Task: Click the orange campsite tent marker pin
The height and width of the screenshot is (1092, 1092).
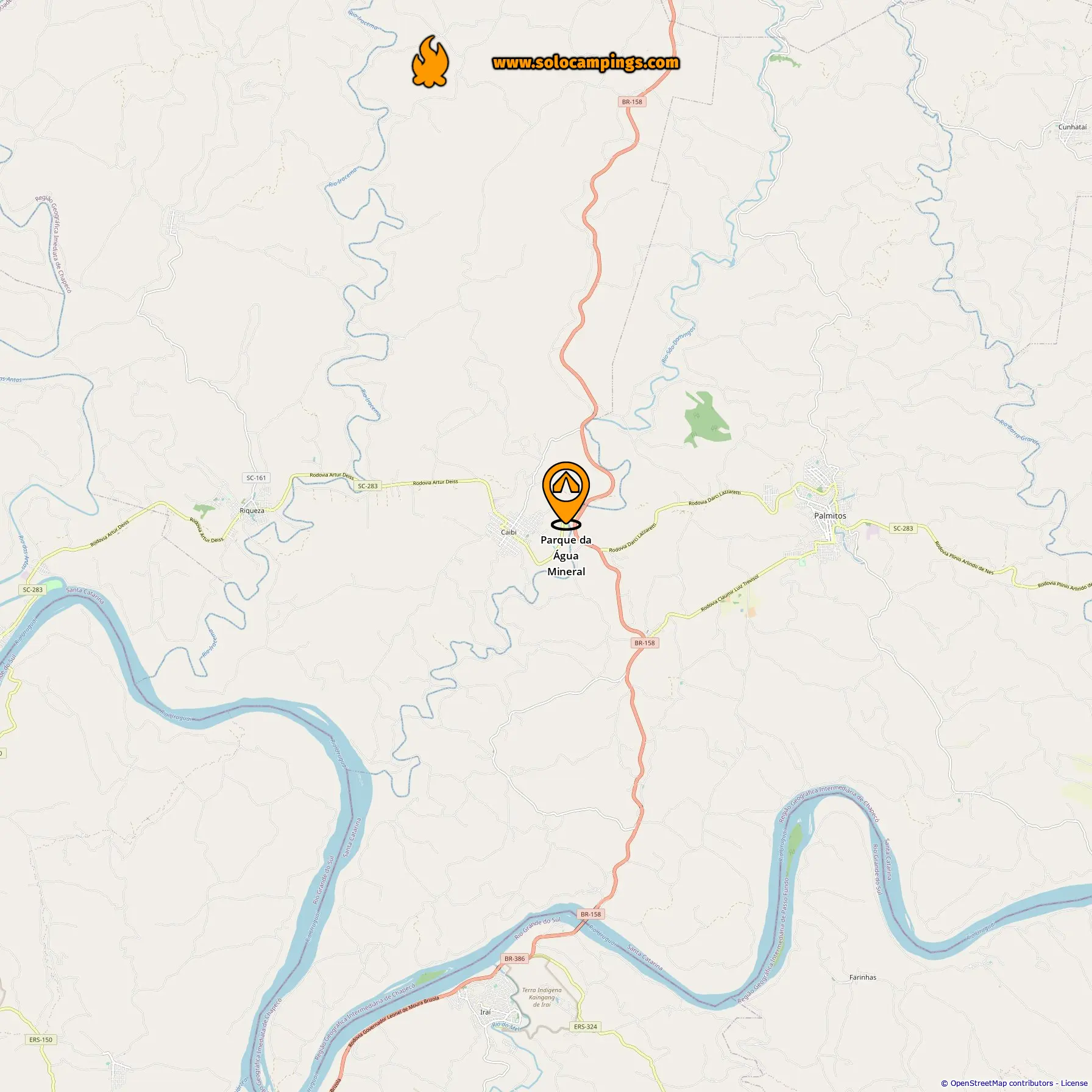Action: pyautogui.click(x=566, y=495)
